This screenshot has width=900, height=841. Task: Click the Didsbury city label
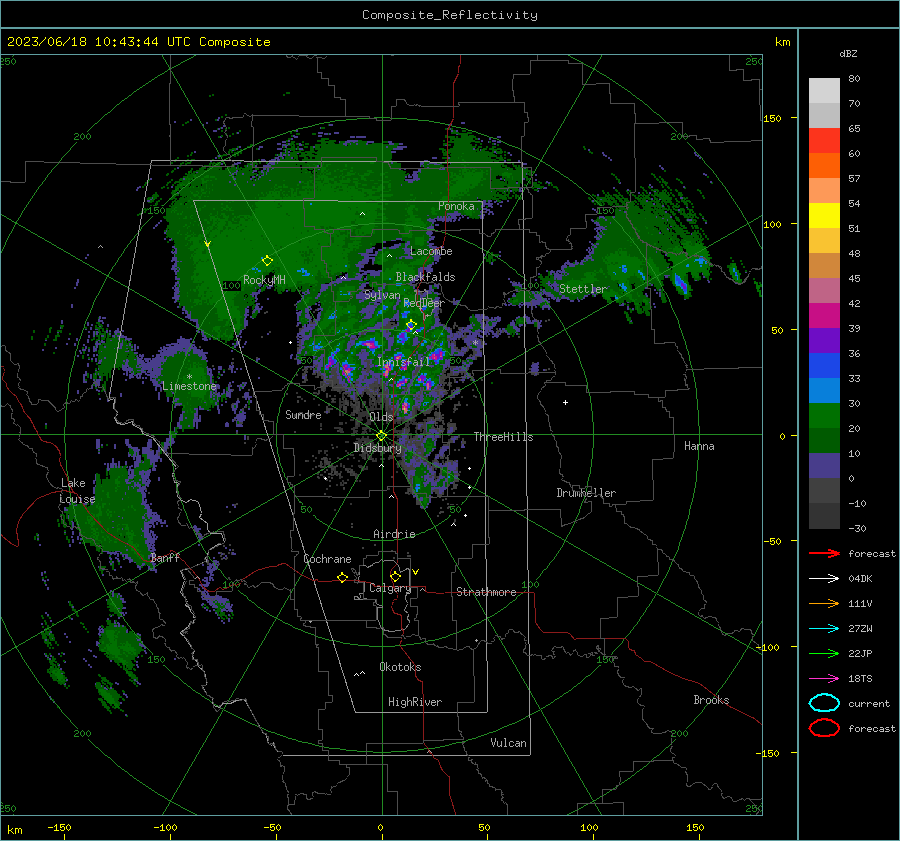coord(377,448)
